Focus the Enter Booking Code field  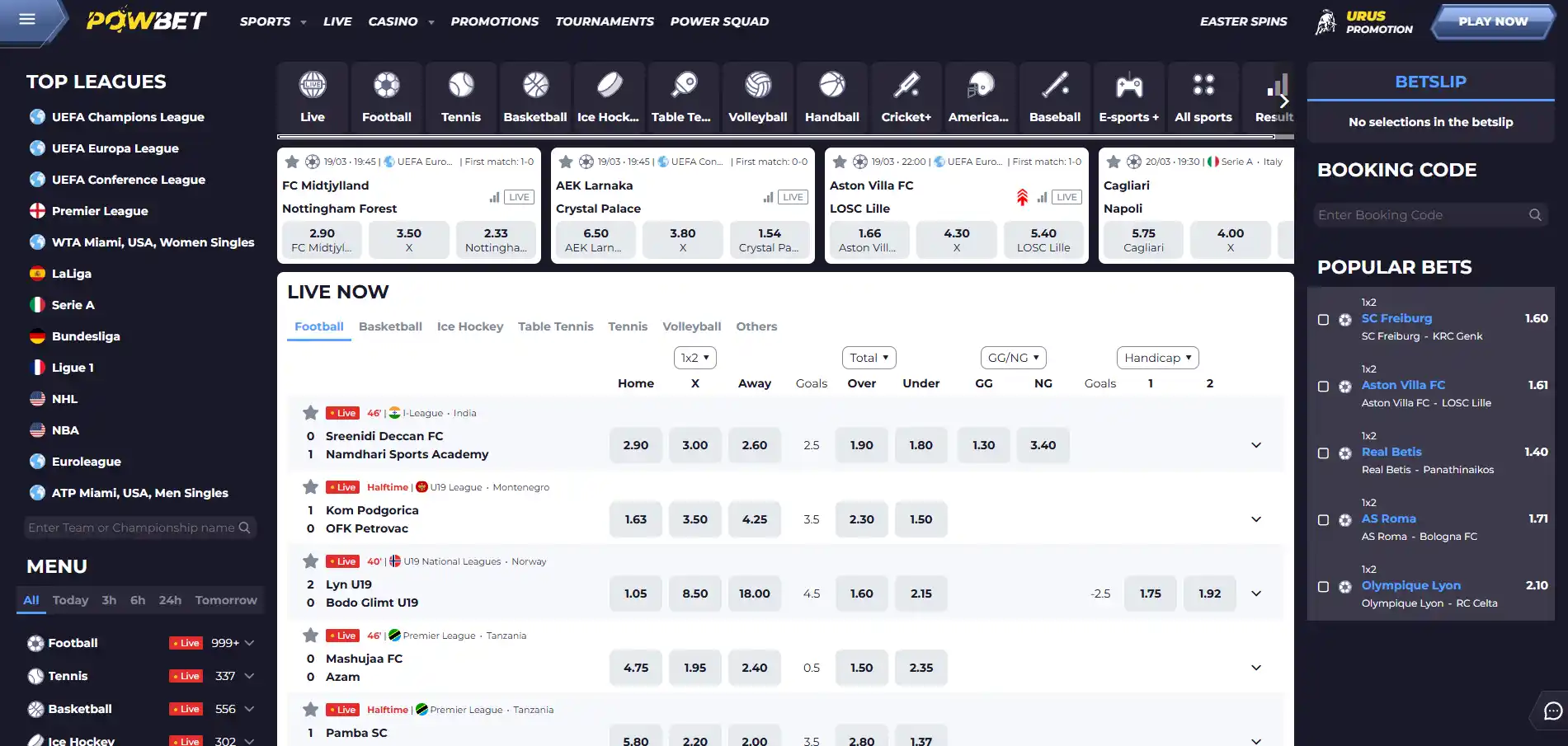coord(1430,215)
